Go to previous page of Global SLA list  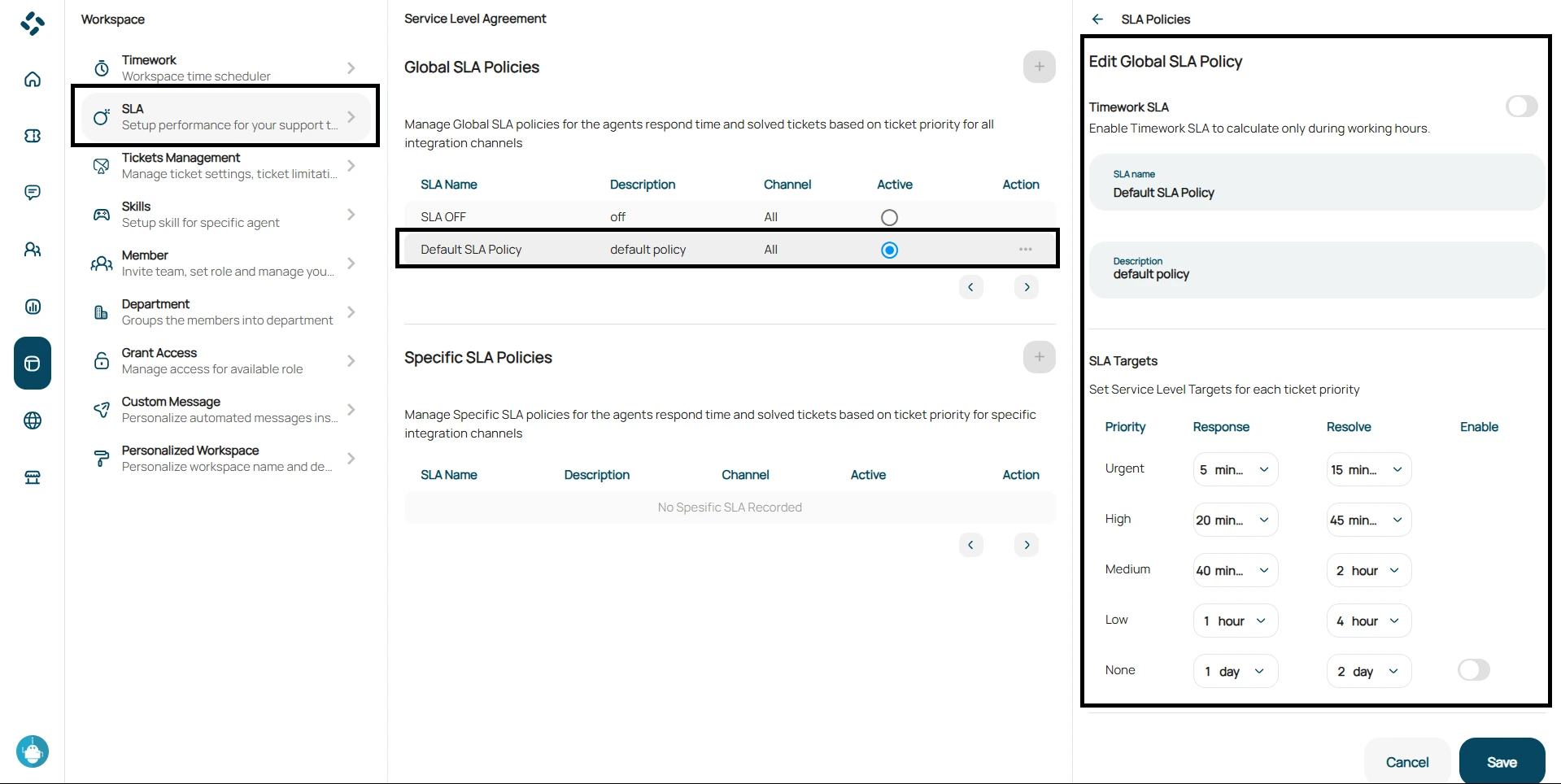point(970,287)
